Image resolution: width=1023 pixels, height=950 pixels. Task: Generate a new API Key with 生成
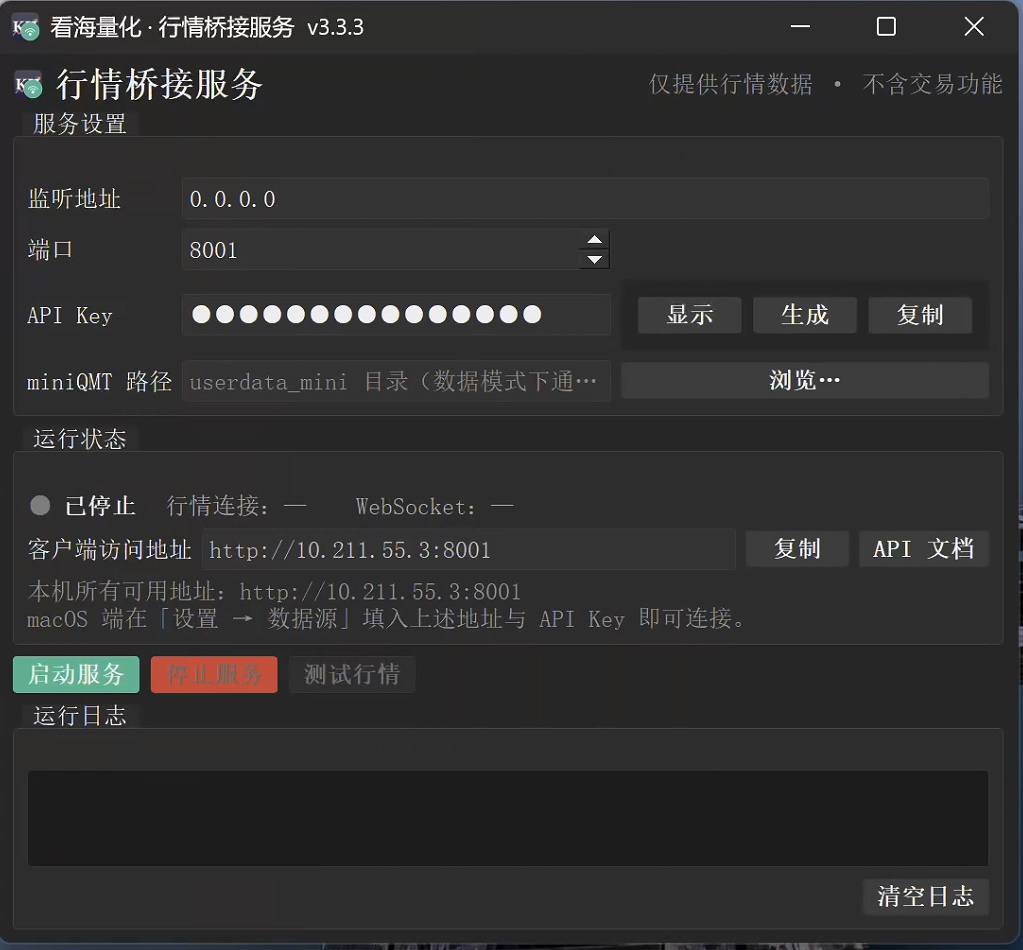pyautogui.click(x=804, y=315)
